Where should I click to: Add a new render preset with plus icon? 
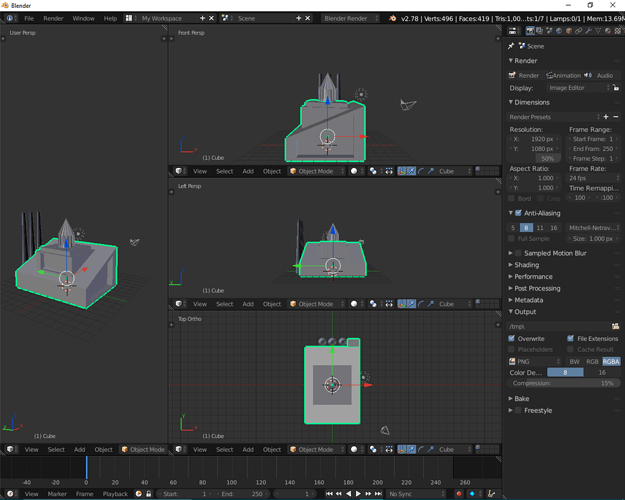point(606,117)
